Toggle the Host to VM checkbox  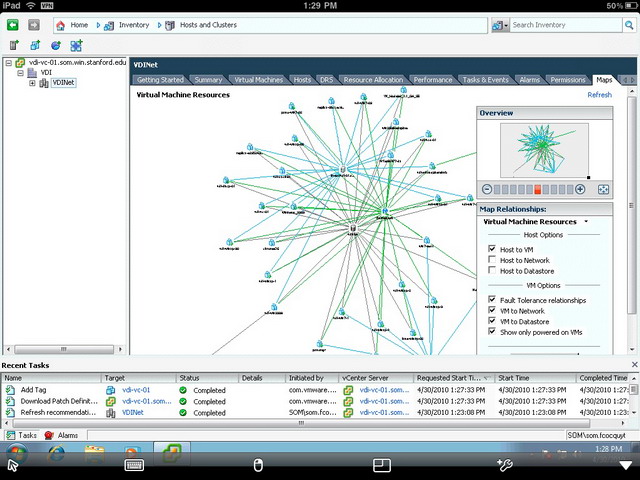point(492,249)
